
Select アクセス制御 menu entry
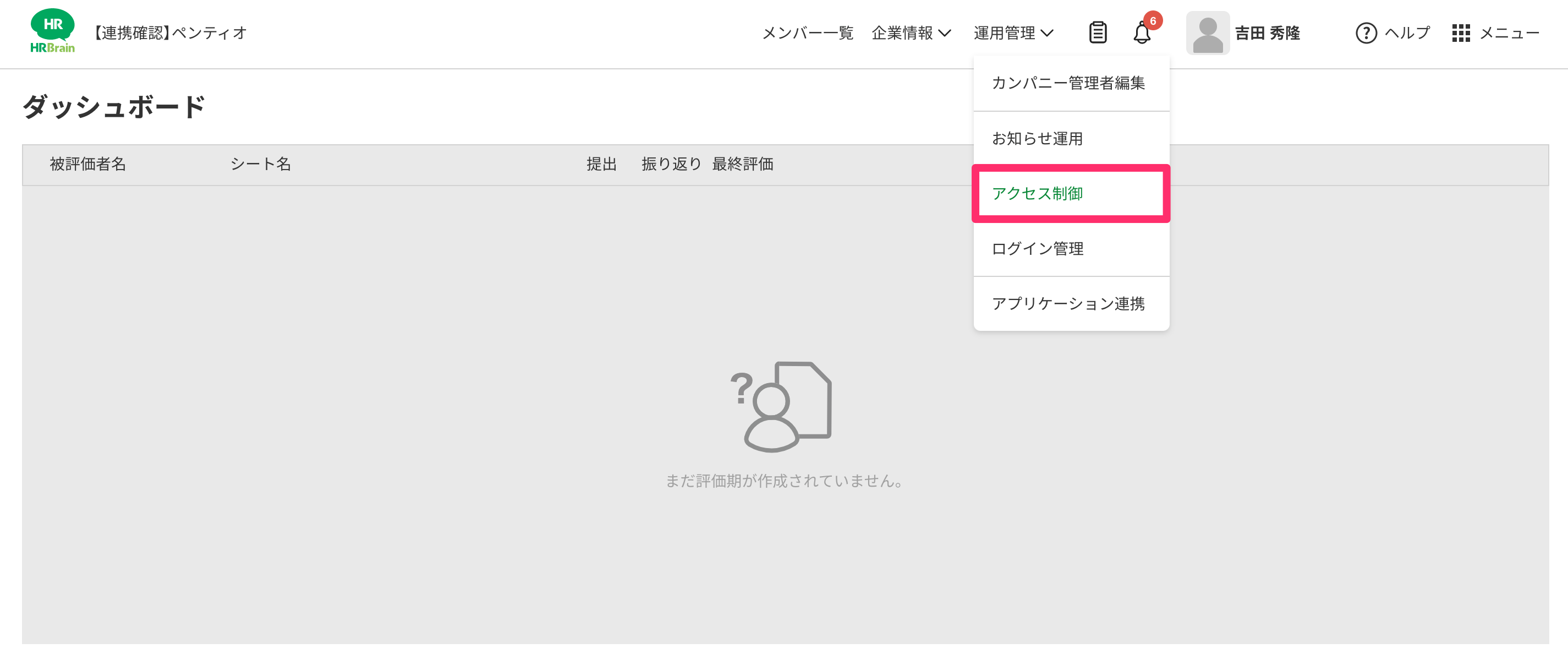click(x=1071, y=194)
